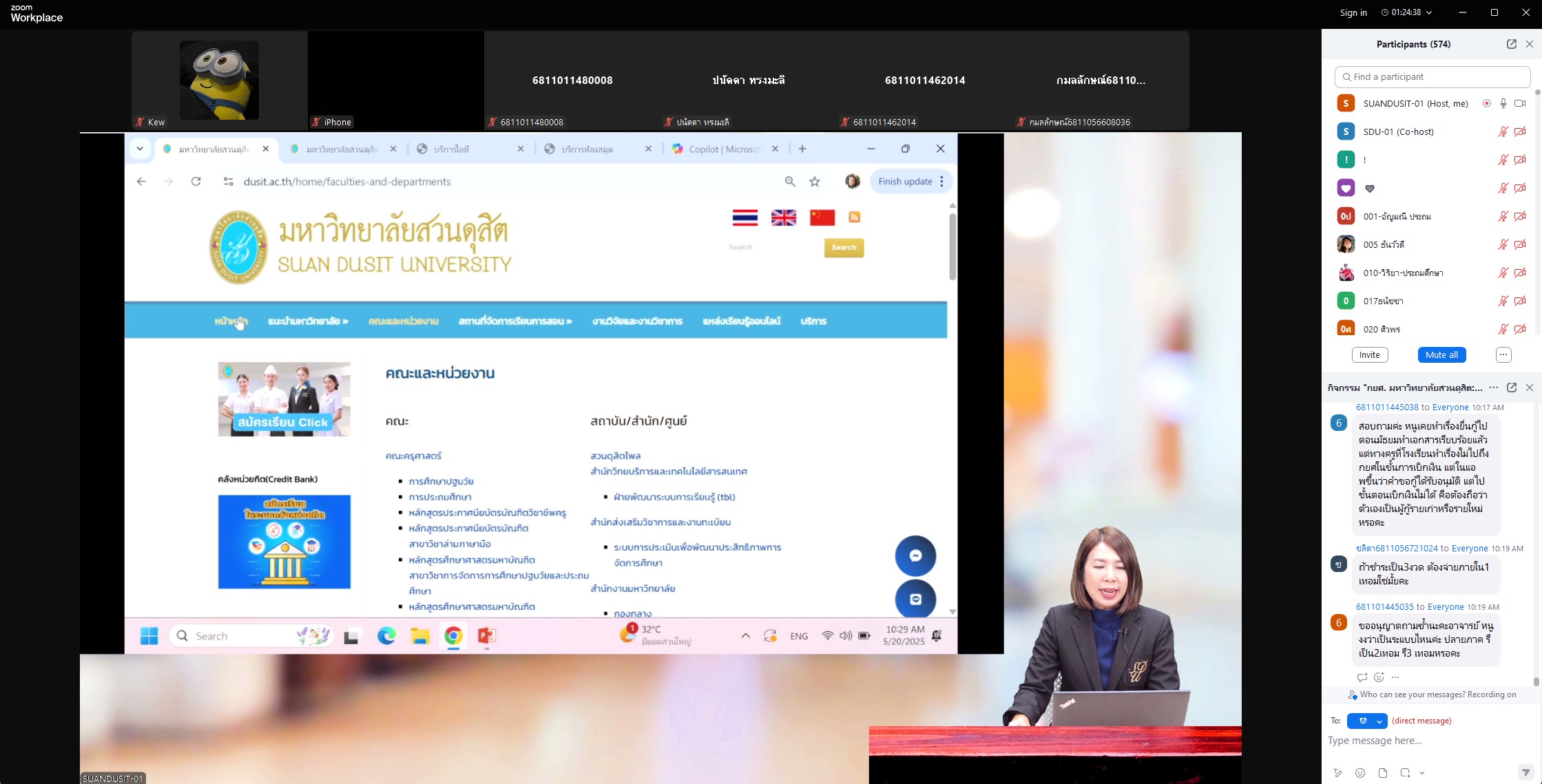This screenshot has height=784, width=1542.
Task: Reply in thread to the last message
Action: click(x=1362, y=677)
